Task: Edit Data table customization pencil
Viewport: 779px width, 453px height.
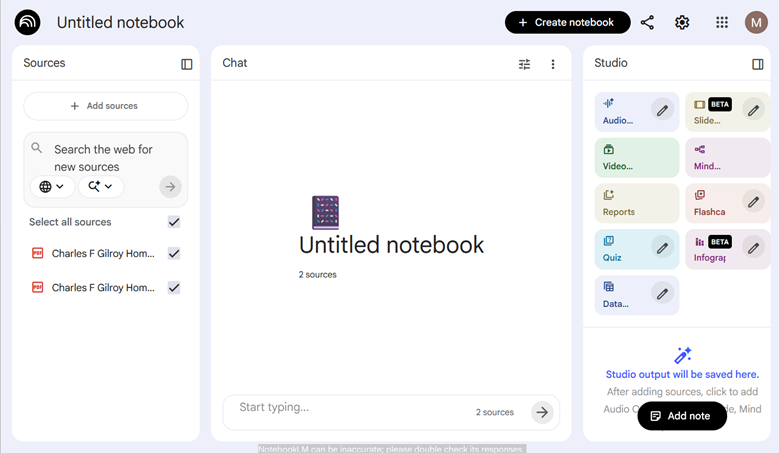Action: pos(662,294)
